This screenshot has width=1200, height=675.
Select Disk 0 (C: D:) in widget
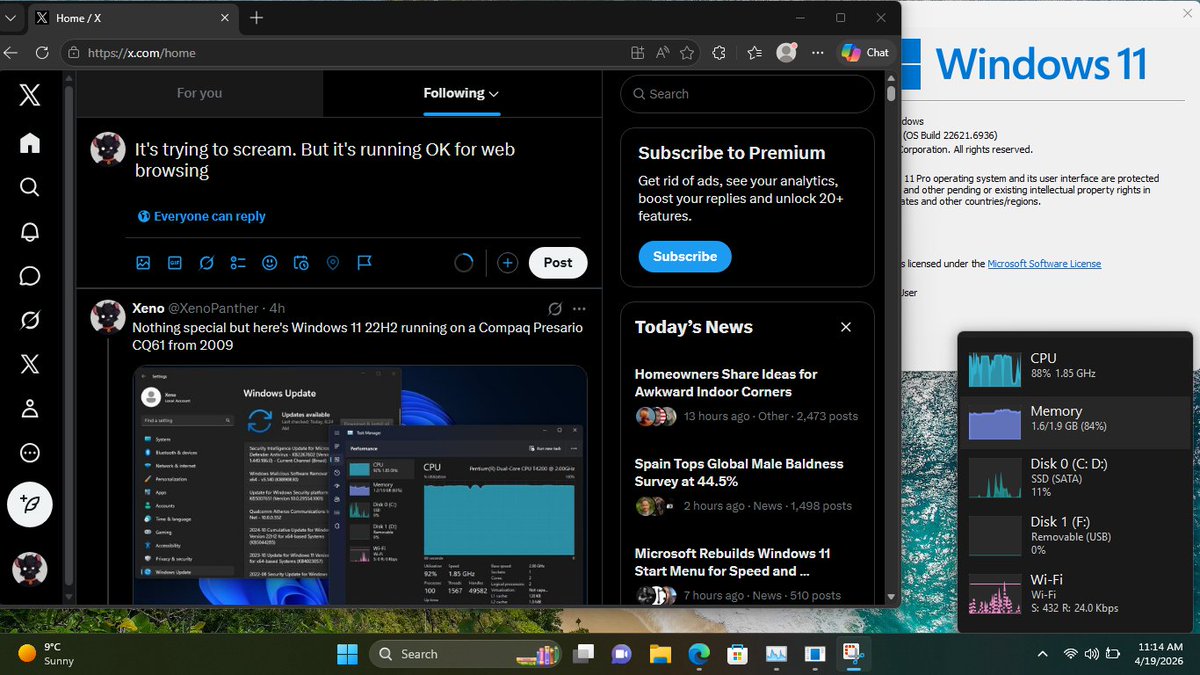[x=1075, y=477]
